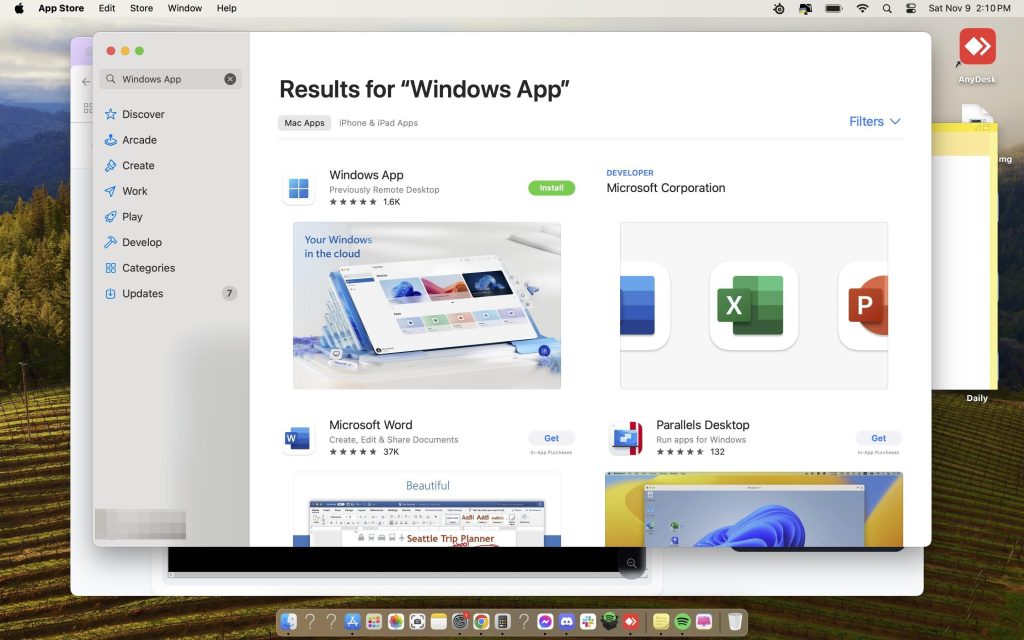Image resolution: width=1024 pixels, height=640 pixels.
Task: Open the App Store menu
Action: (61, 8)
